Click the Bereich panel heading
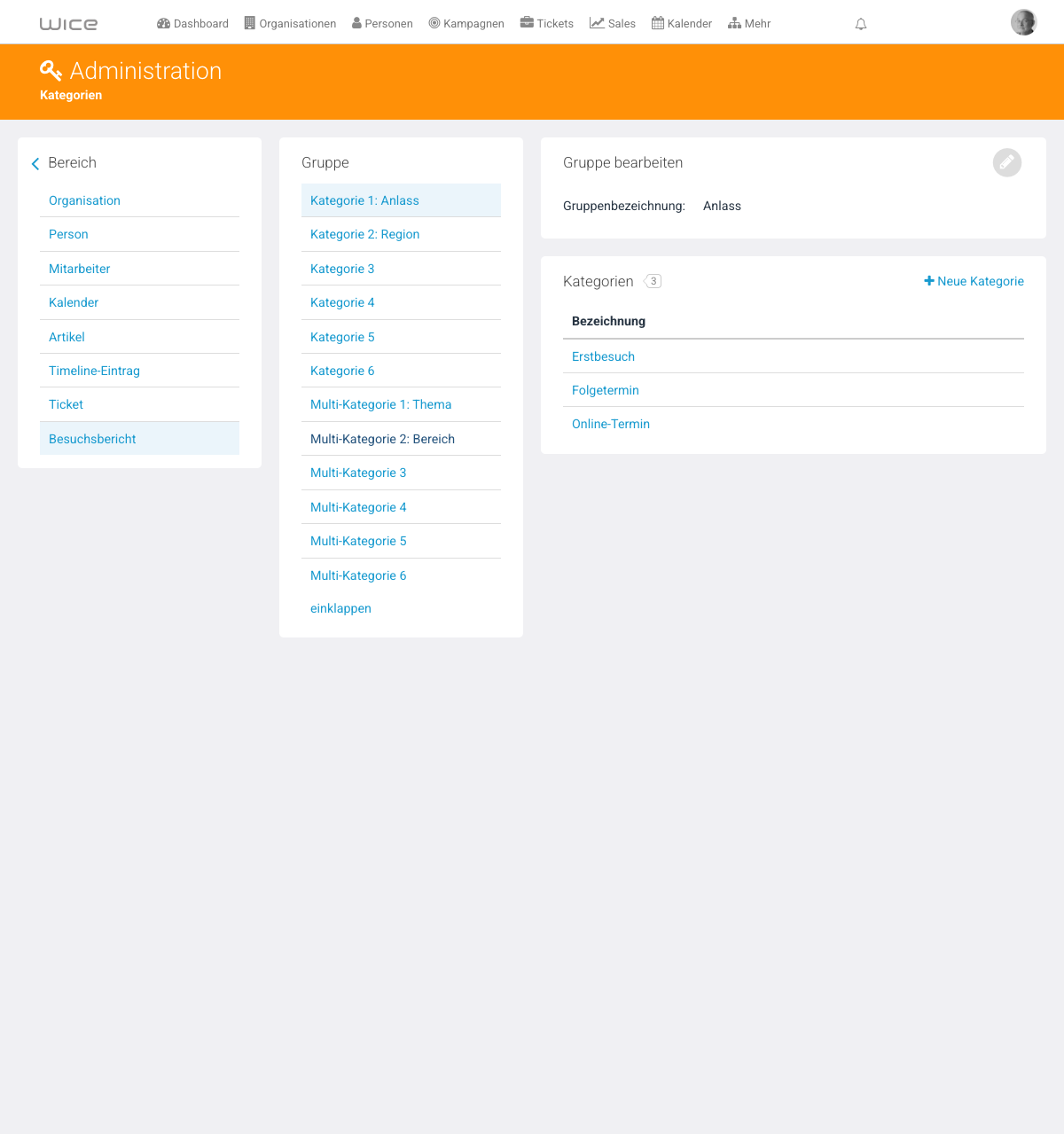The image size is (1064, 1134). pyautogui.click(x=73, y=162)
